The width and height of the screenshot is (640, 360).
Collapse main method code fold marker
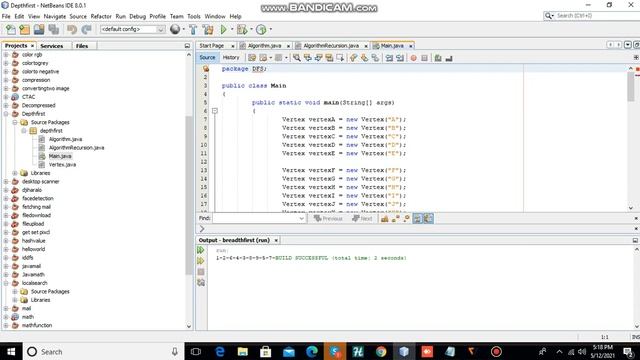(215, 111)
